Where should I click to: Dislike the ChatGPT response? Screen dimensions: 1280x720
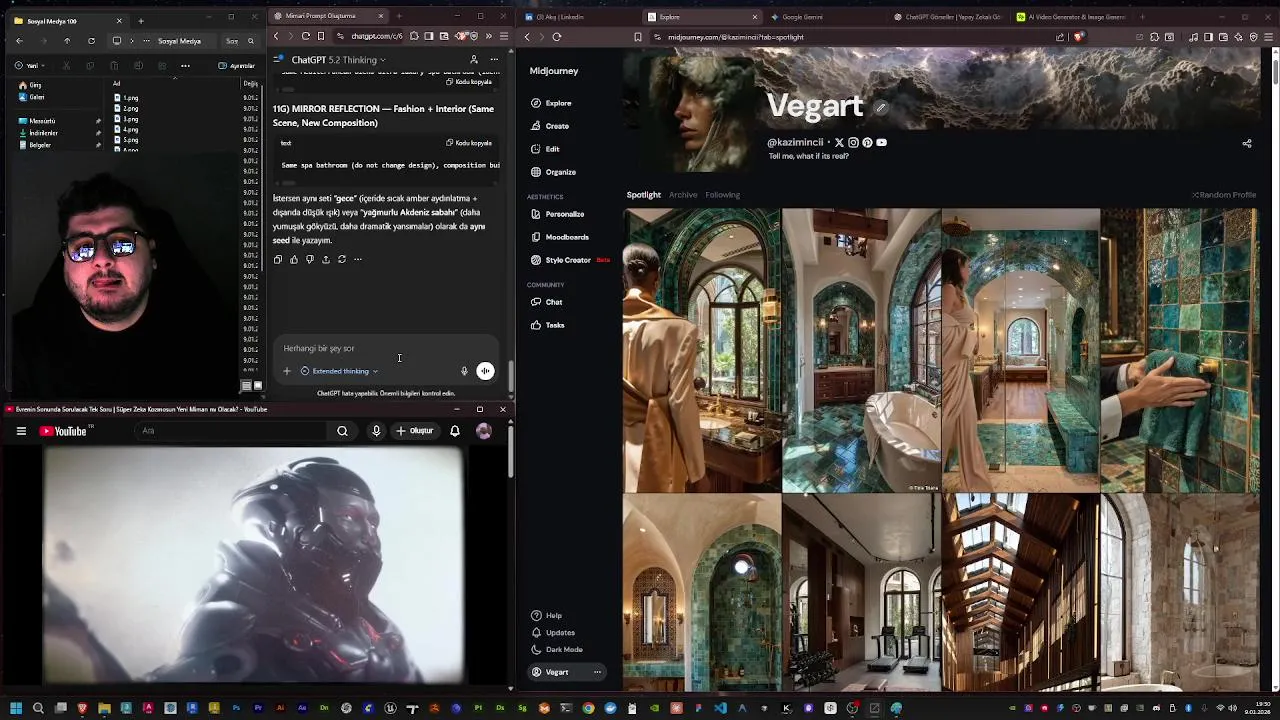click(310, 259)
